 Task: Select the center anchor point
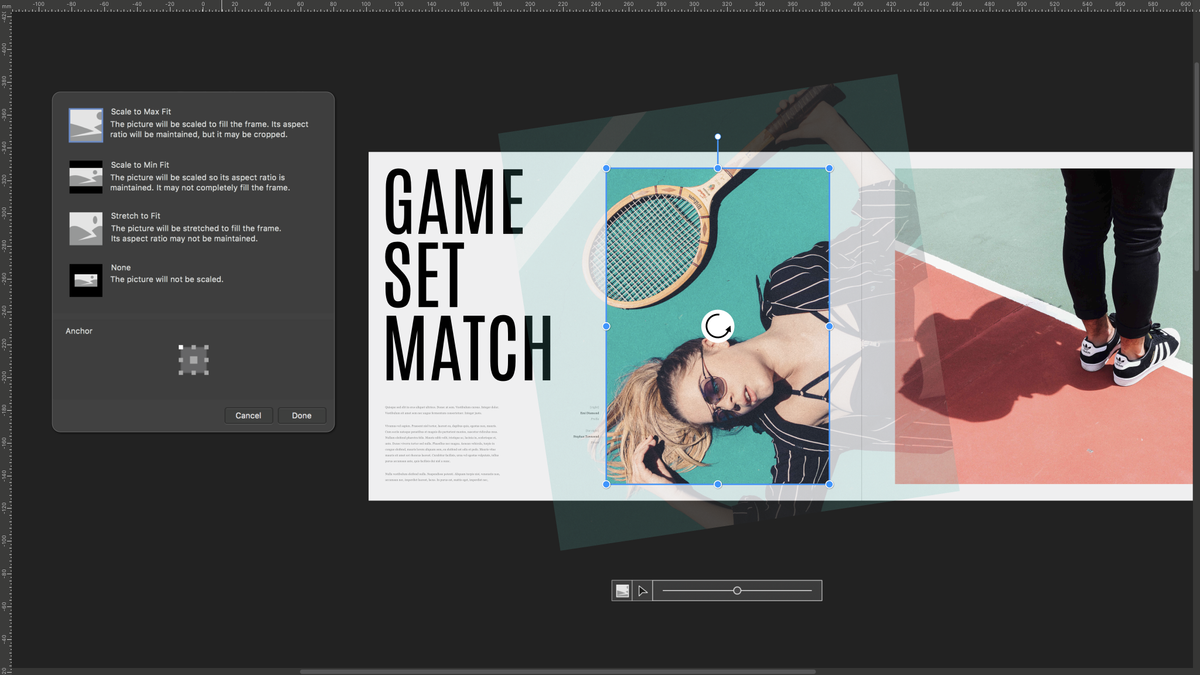pos(193,360)
